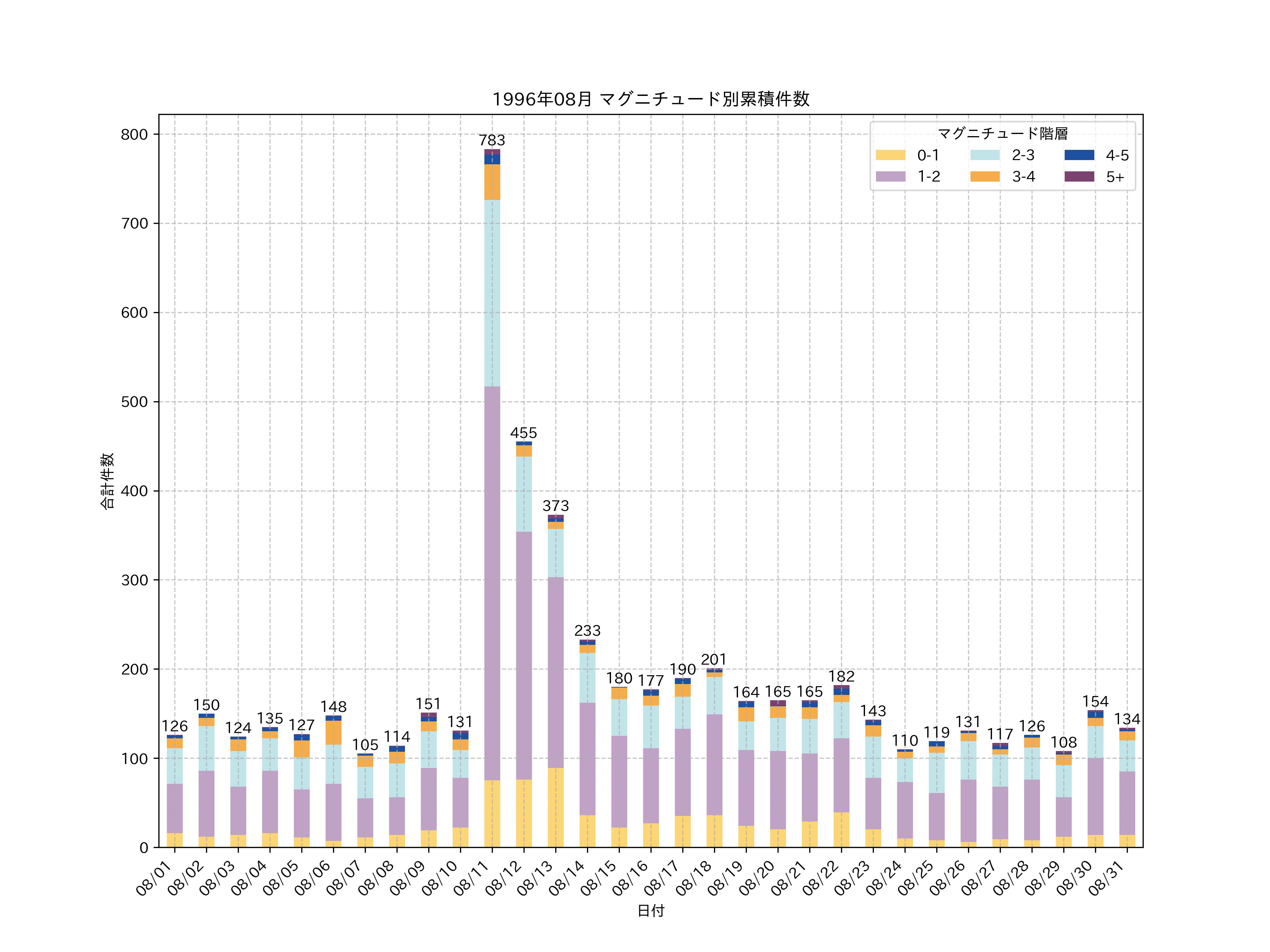Click the legend title マグニチュード階層
Screen dimensions: 1270x952
(x=1003, y=134)
